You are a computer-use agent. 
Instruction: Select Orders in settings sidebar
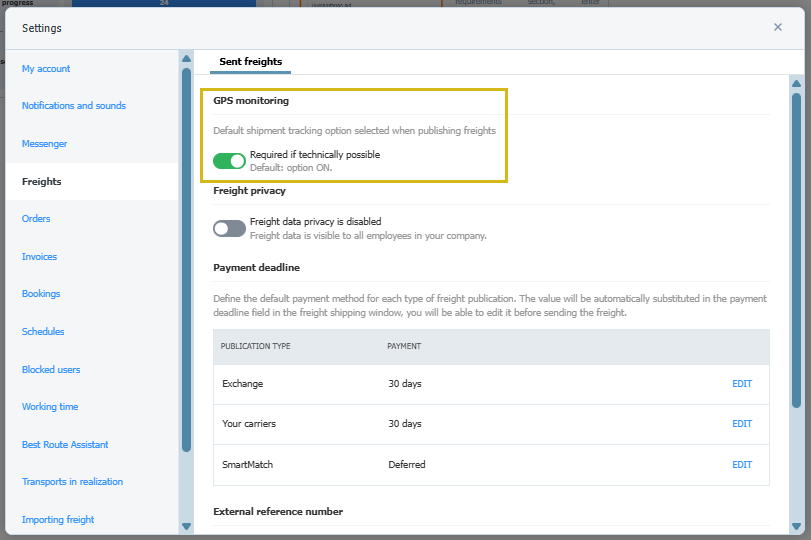point(36,219)
